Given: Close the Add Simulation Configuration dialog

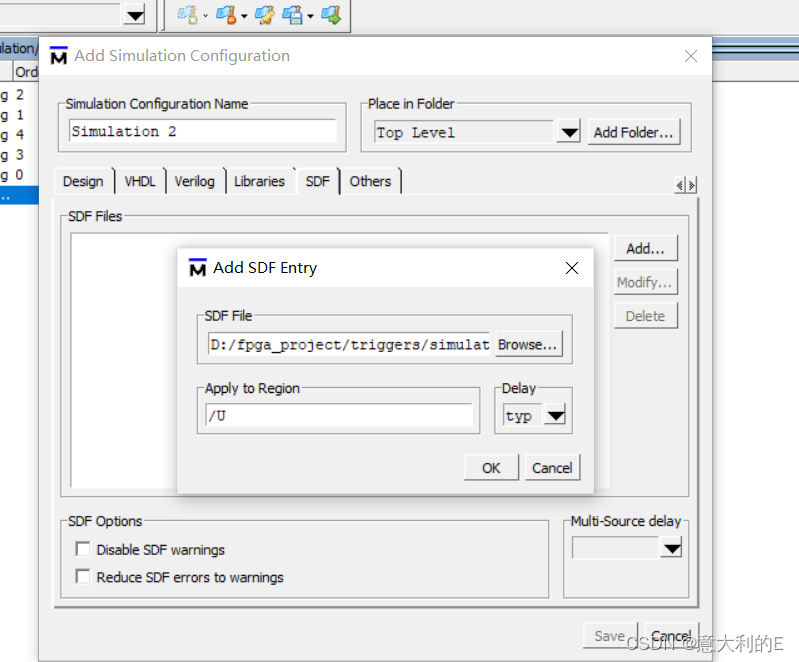Looking at the screenshot, I should [x=690, y=56].
